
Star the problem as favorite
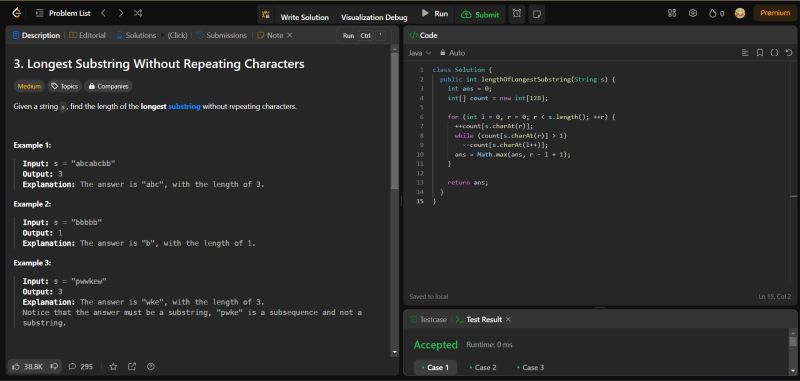[113, 366]
